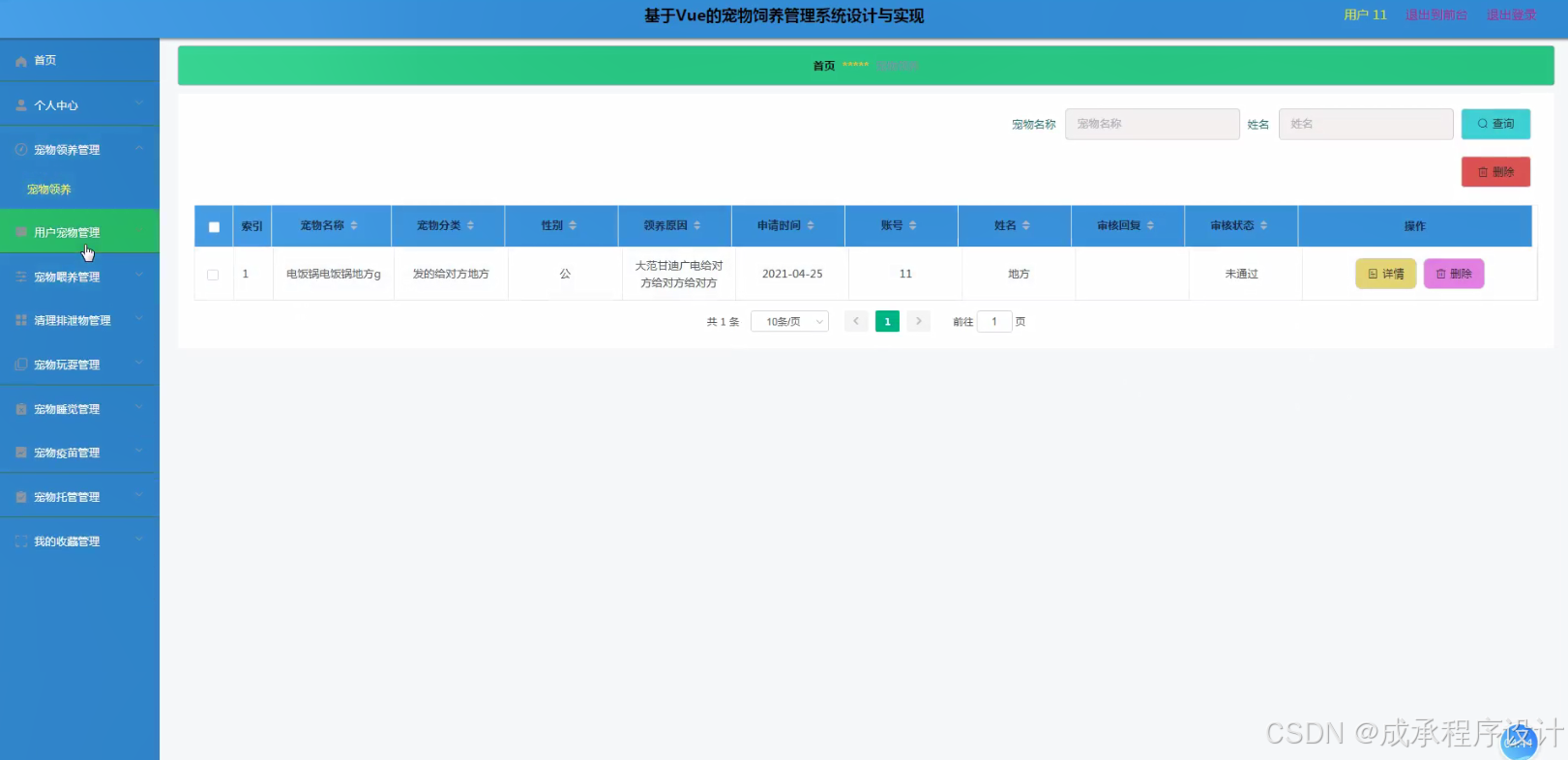Sort table by 账号 column arrows

(912, 225)
